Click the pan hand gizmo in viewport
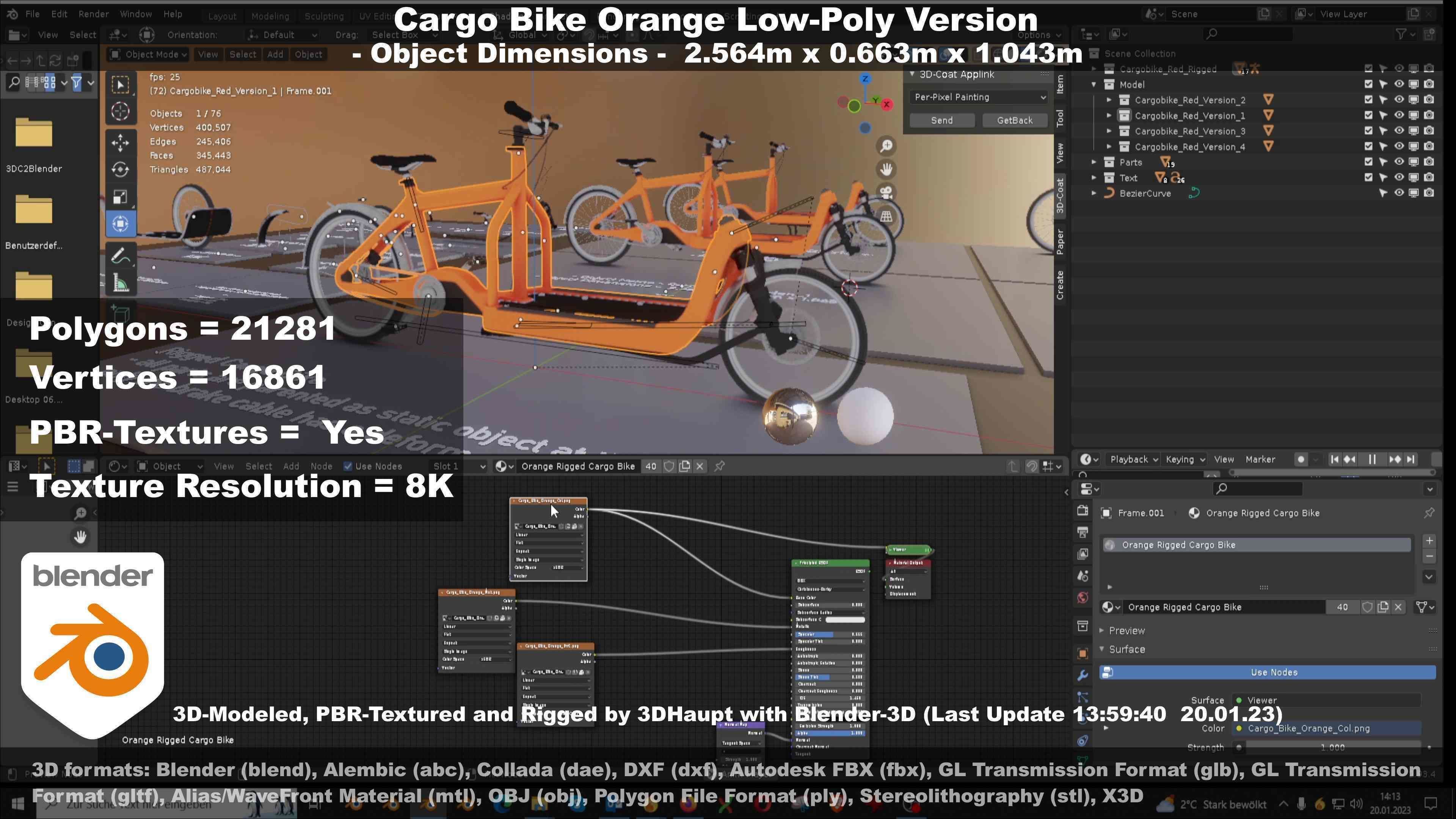Screen dimensions: 1456x819 886,169
